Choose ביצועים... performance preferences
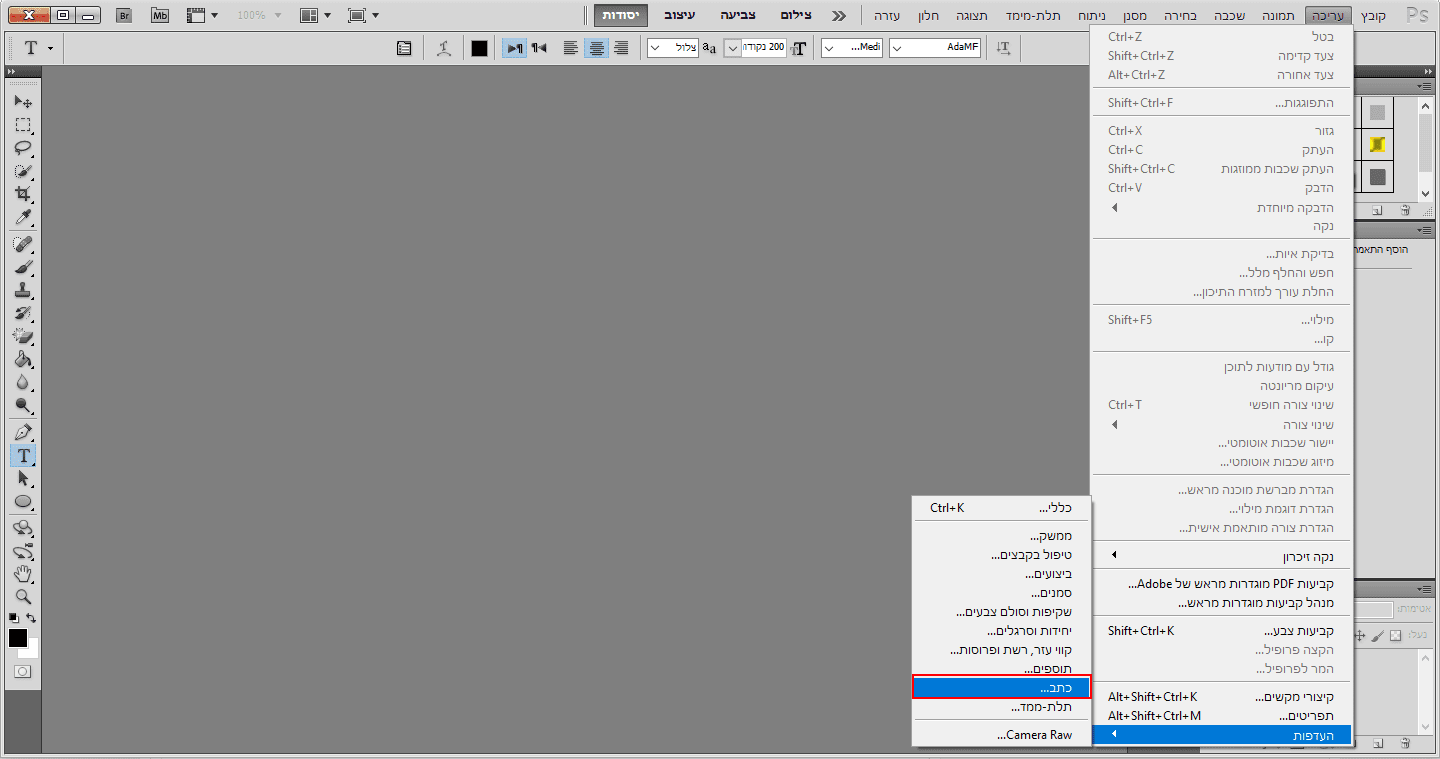This screenshot has height=759, width=1440. [1002, 574]
